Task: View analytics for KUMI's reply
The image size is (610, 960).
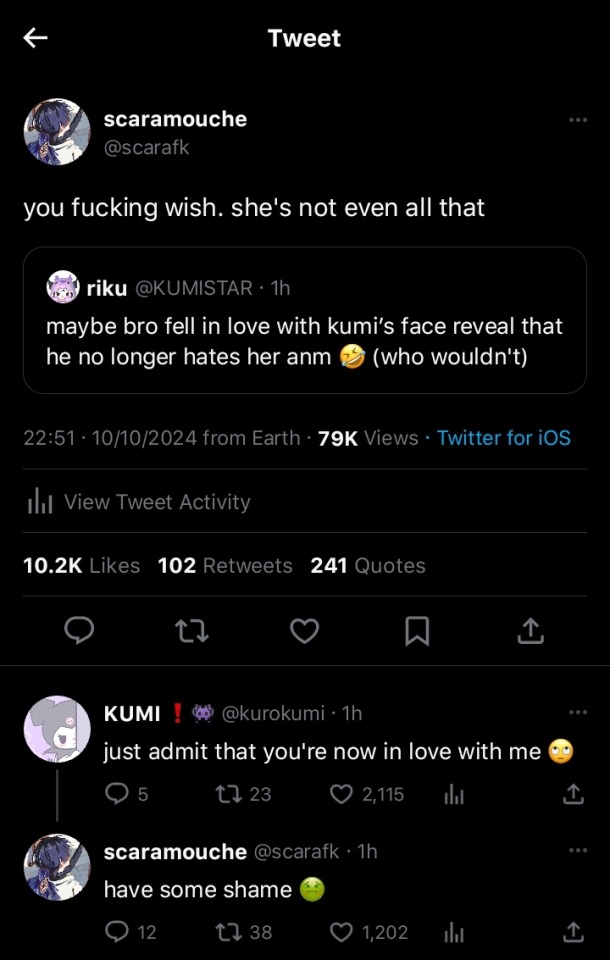Action: pyautogui.click(x=453, y=794)
